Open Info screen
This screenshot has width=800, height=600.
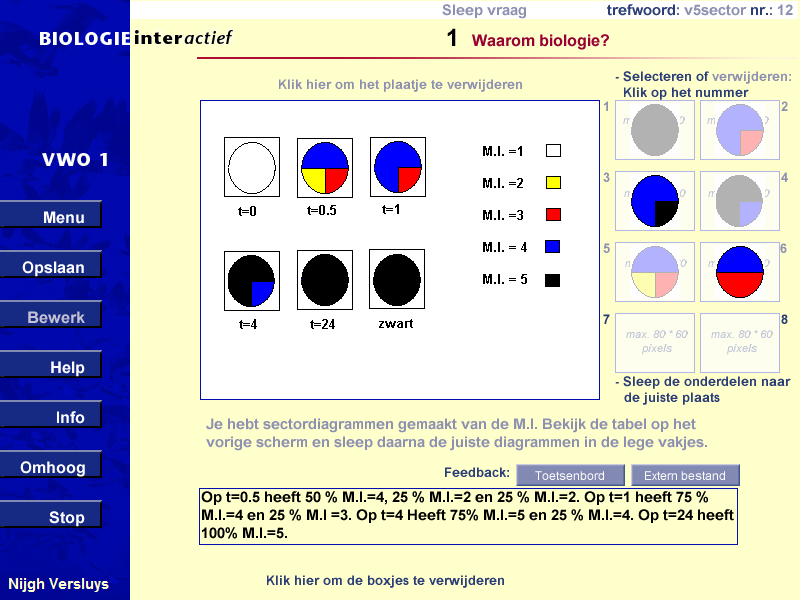52,415
